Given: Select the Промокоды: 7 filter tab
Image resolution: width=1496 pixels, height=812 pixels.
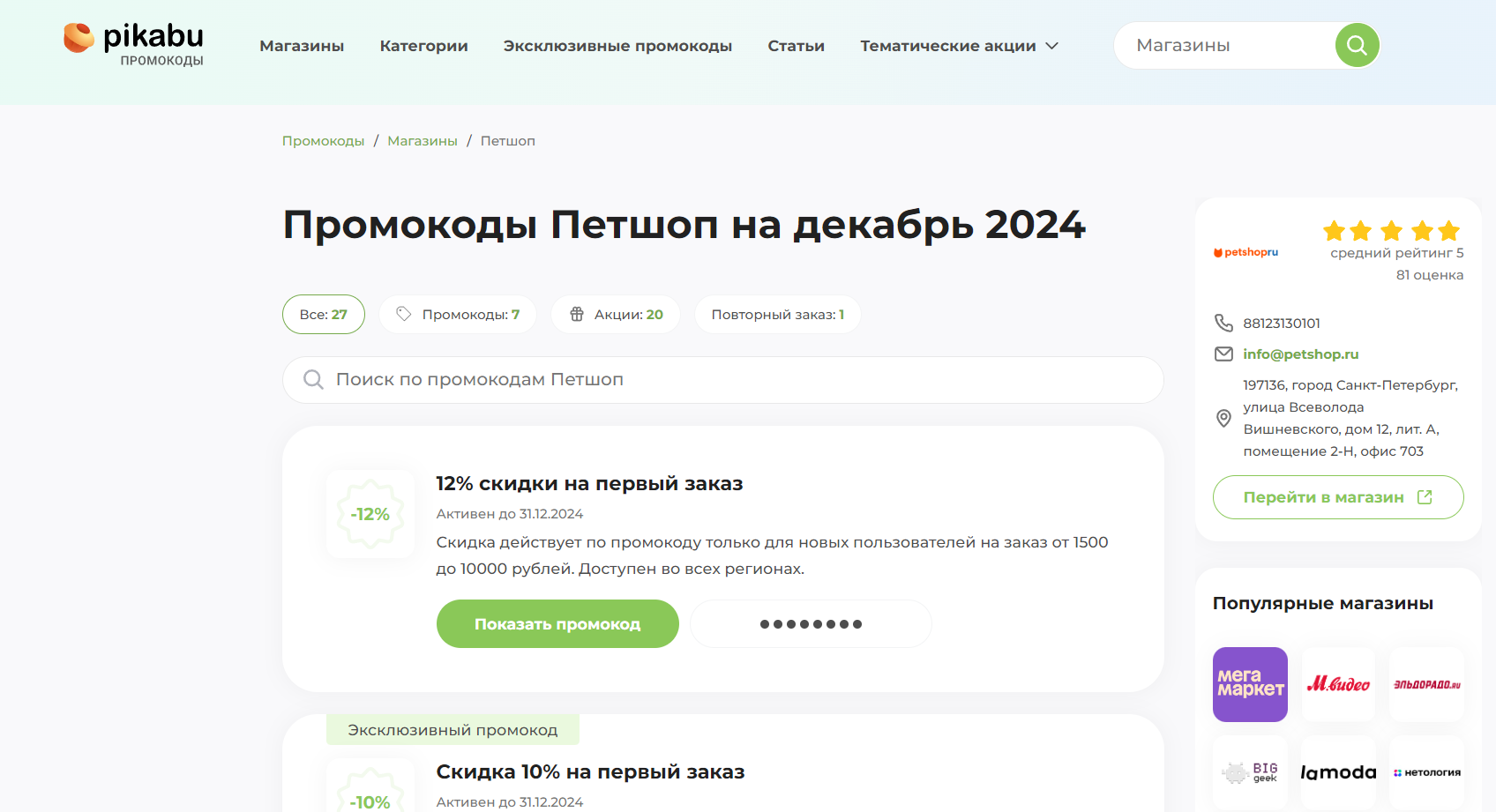Looking at the screenshot, I should click(x=458, y=314).
